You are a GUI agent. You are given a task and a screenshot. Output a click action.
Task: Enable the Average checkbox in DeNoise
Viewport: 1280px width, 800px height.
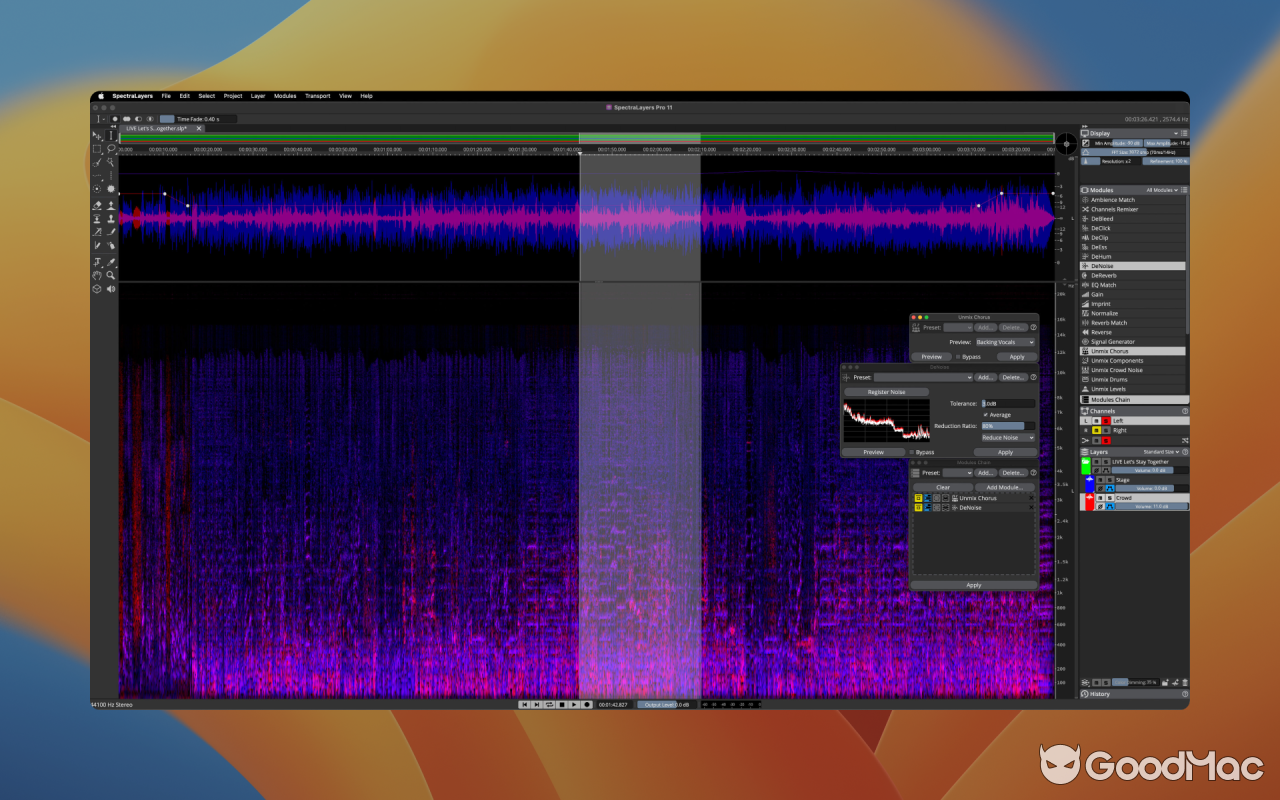986,414
